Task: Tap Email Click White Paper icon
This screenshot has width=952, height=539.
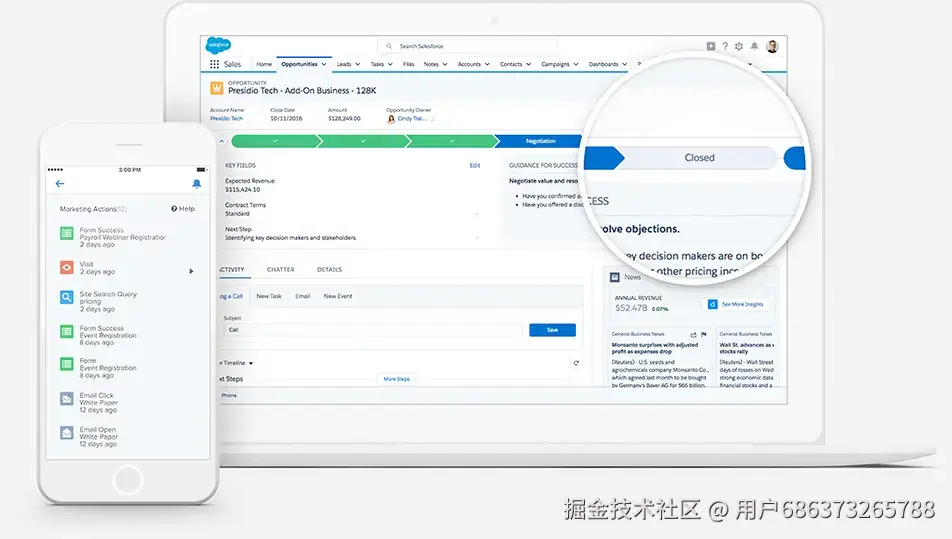Action: click(67, 399)
